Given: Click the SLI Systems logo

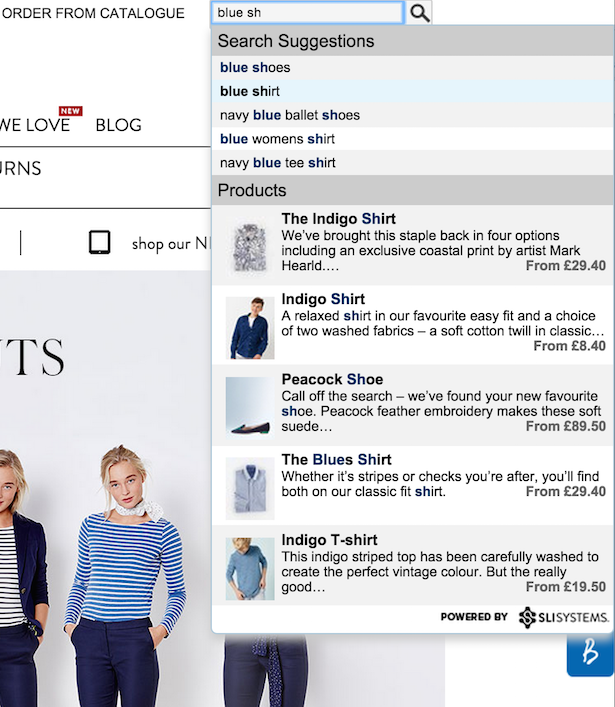Looking at the screenshot, I should point(564,617).
